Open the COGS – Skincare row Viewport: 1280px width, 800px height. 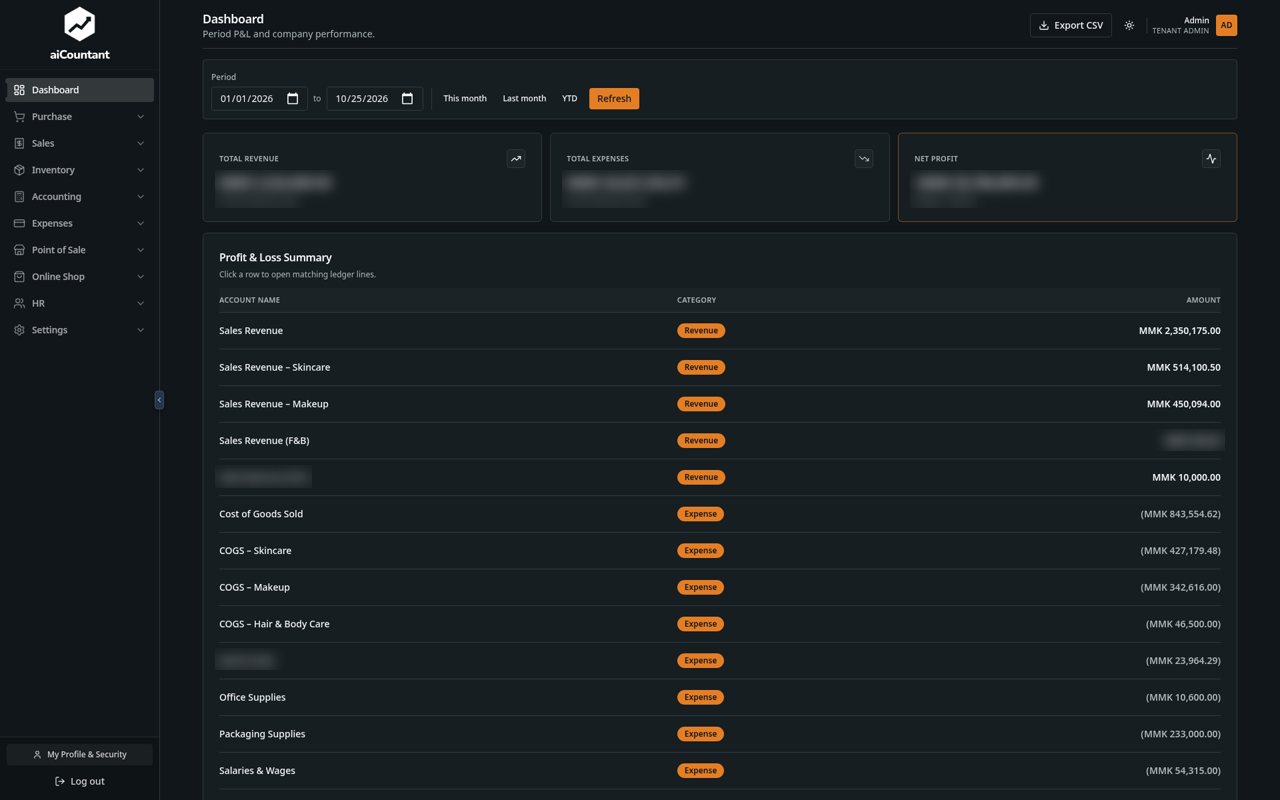(720, 551)
